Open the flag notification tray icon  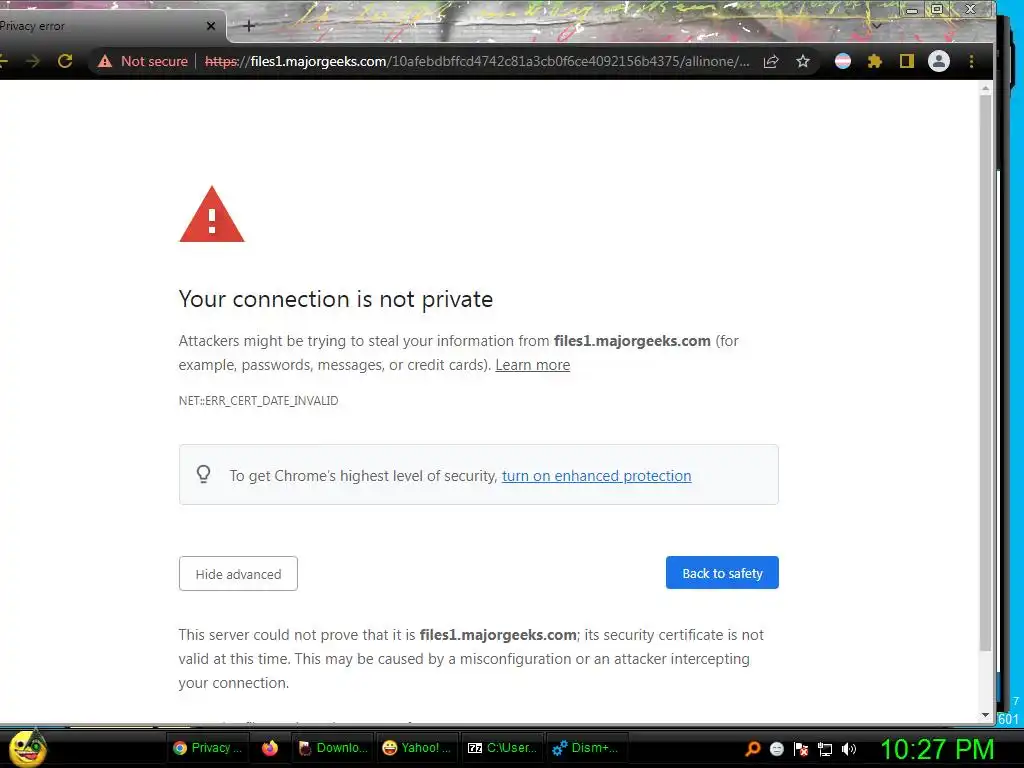pyautogui.click(x=801, y=749)
